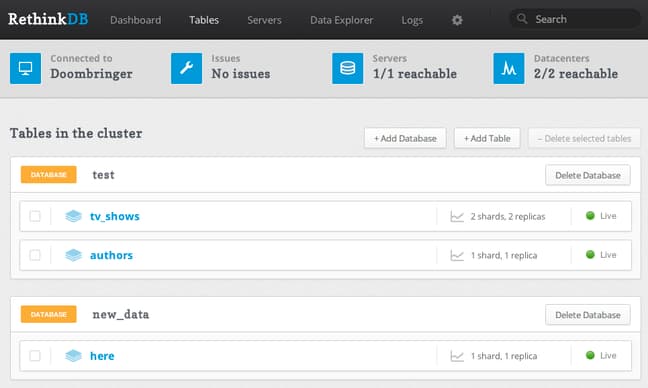The image size is (648, 388).
Task: Check the tv_shows table checkbox
Action: tap(35, 216)
